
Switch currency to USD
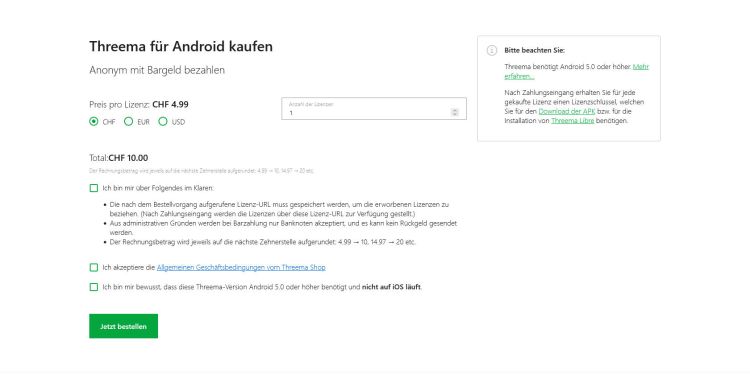[163, 121]
